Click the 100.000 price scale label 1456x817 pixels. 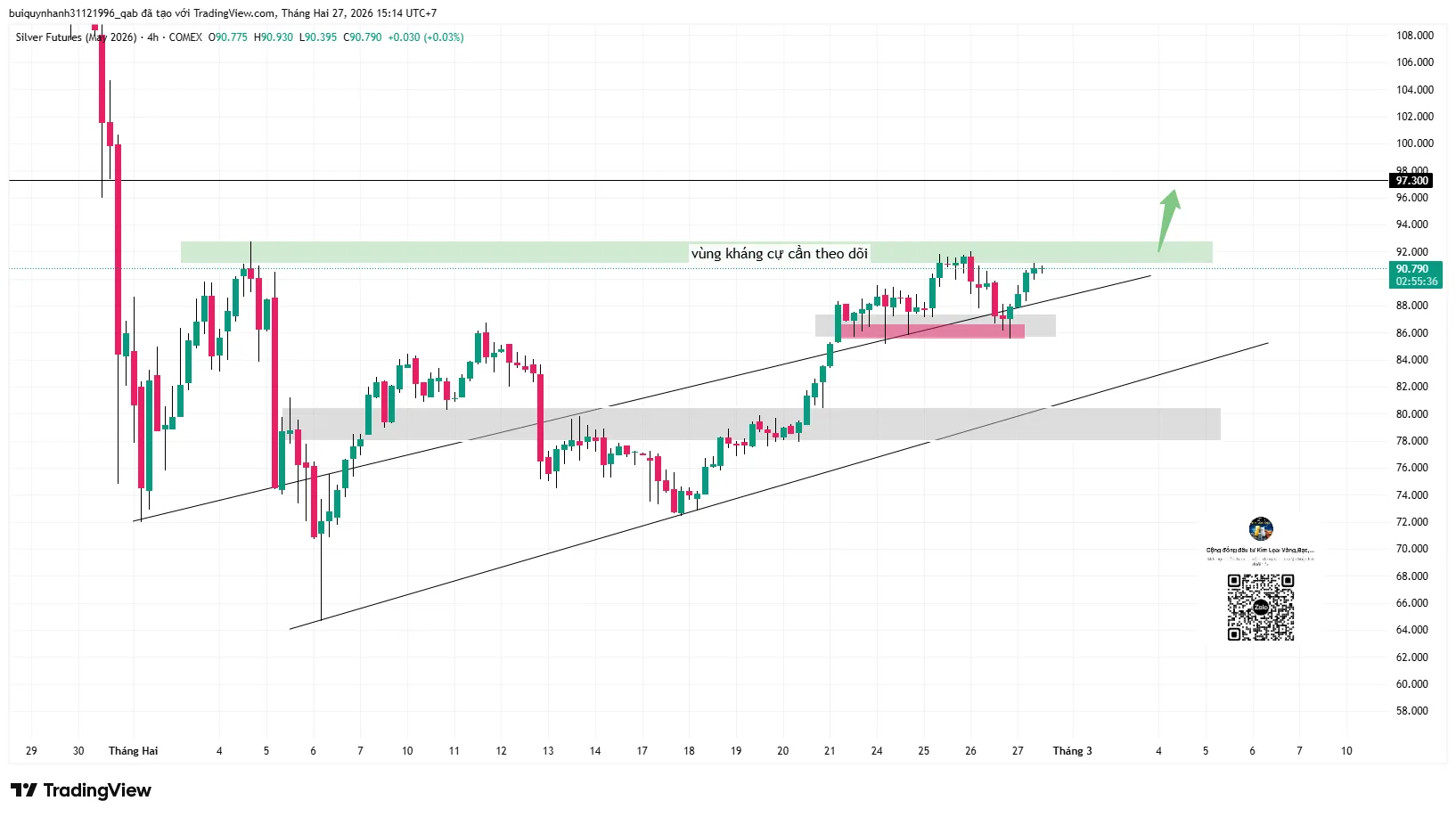point(1414,143)
